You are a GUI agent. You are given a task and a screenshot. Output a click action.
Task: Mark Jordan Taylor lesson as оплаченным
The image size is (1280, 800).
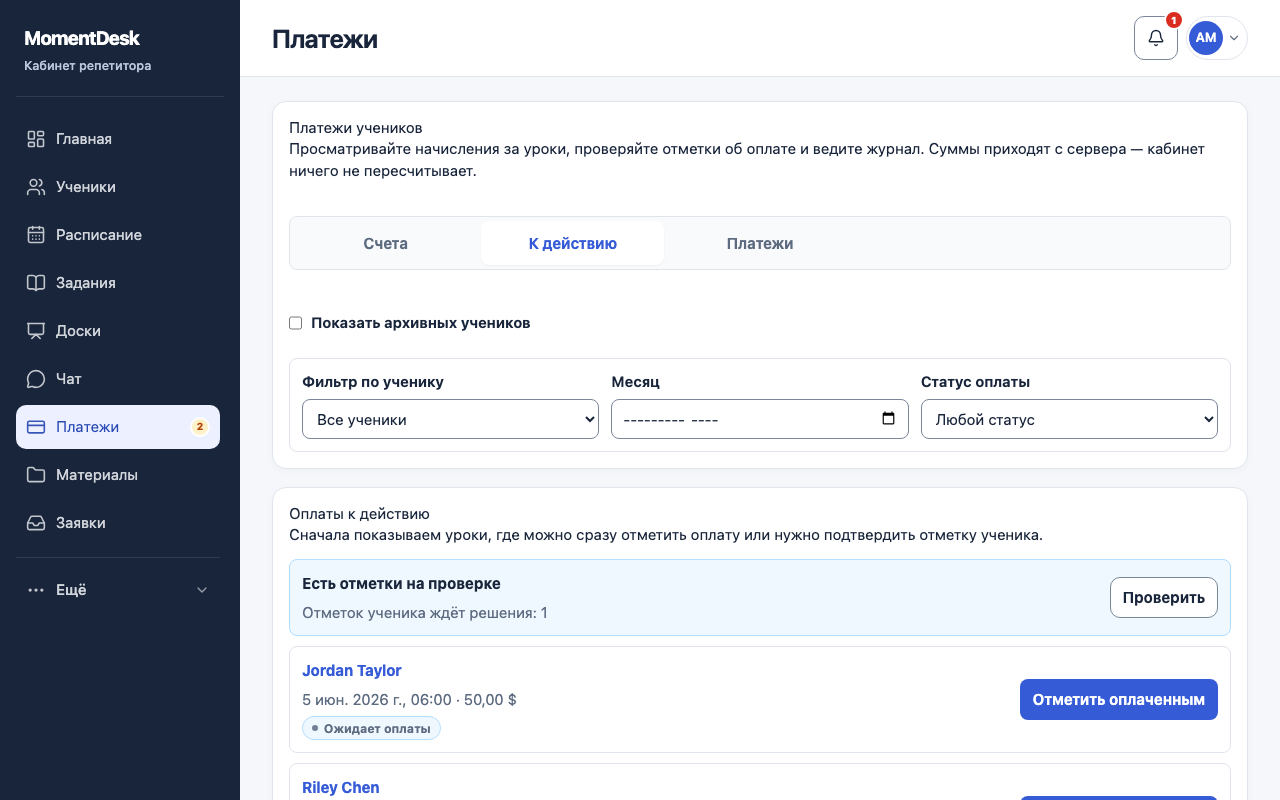tap(1119, 699)
